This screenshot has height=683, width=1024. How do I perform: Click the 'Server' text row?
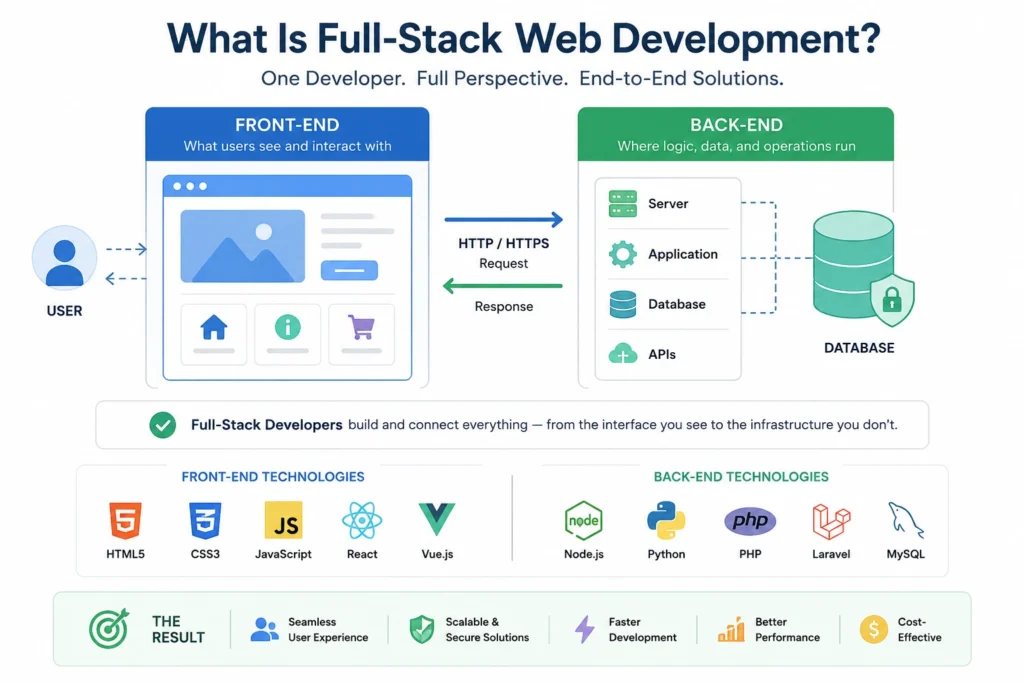click(x=668, y=204)
